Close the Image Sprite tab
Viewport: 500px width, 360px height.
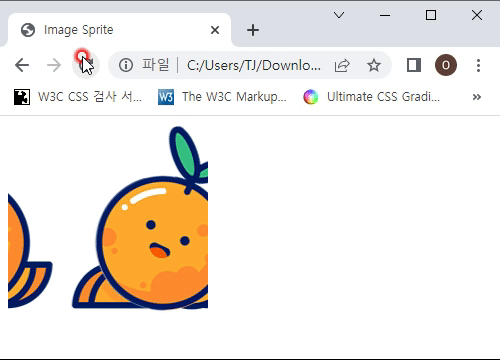click(x=215, y=30)
